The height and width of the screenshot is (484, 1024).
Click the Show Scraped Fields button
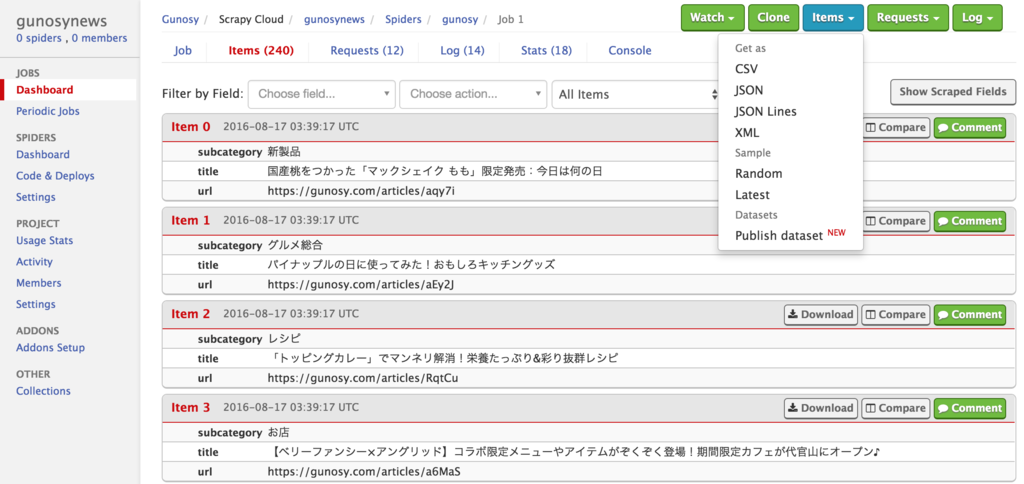tap(953, 91)
